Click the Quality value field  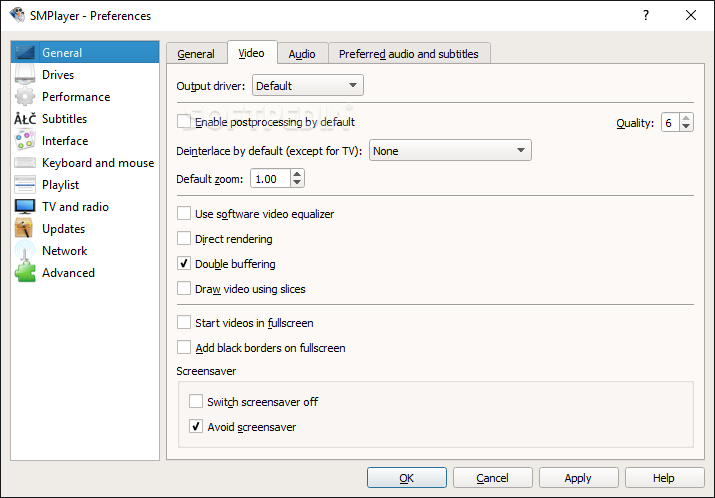670,122
